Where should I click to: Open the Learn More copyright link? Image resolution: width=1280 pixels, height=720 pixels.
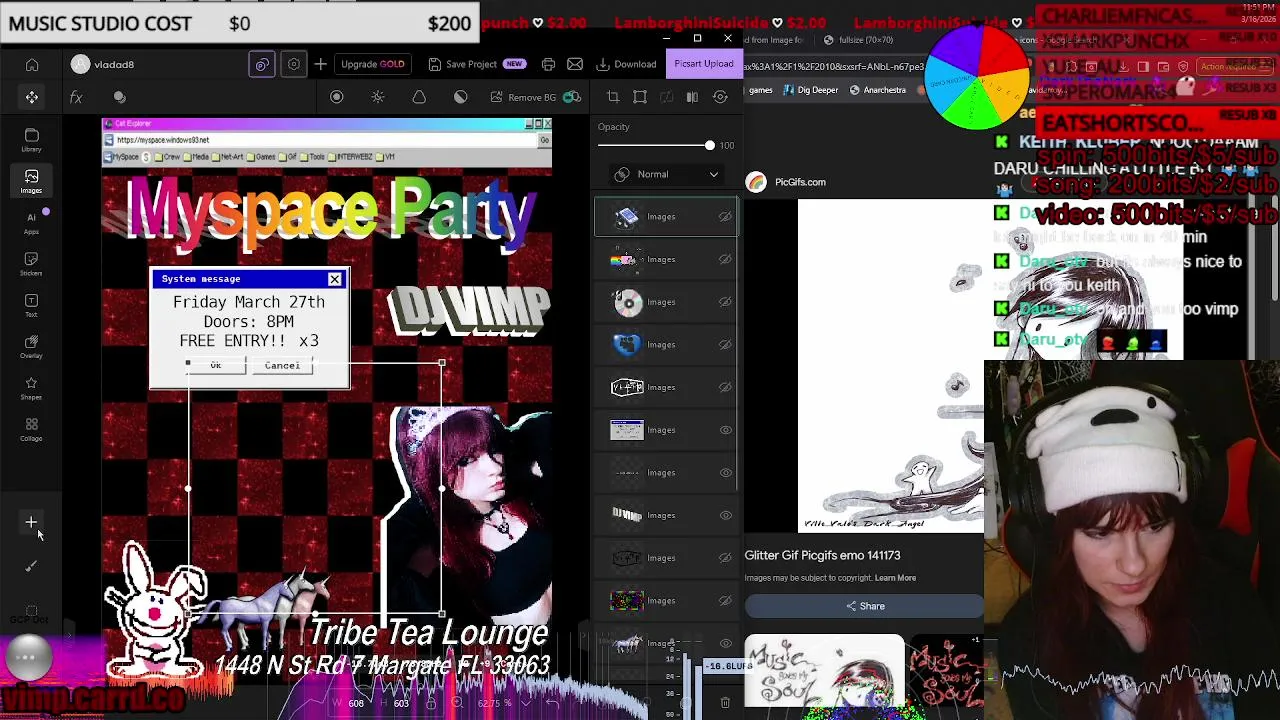895,578
